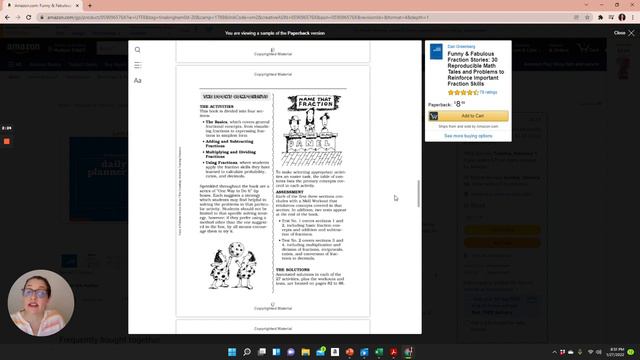The image size is (640, 360).
Task: Open the Cart icon on Amazon header
Action: click(588, 49)
